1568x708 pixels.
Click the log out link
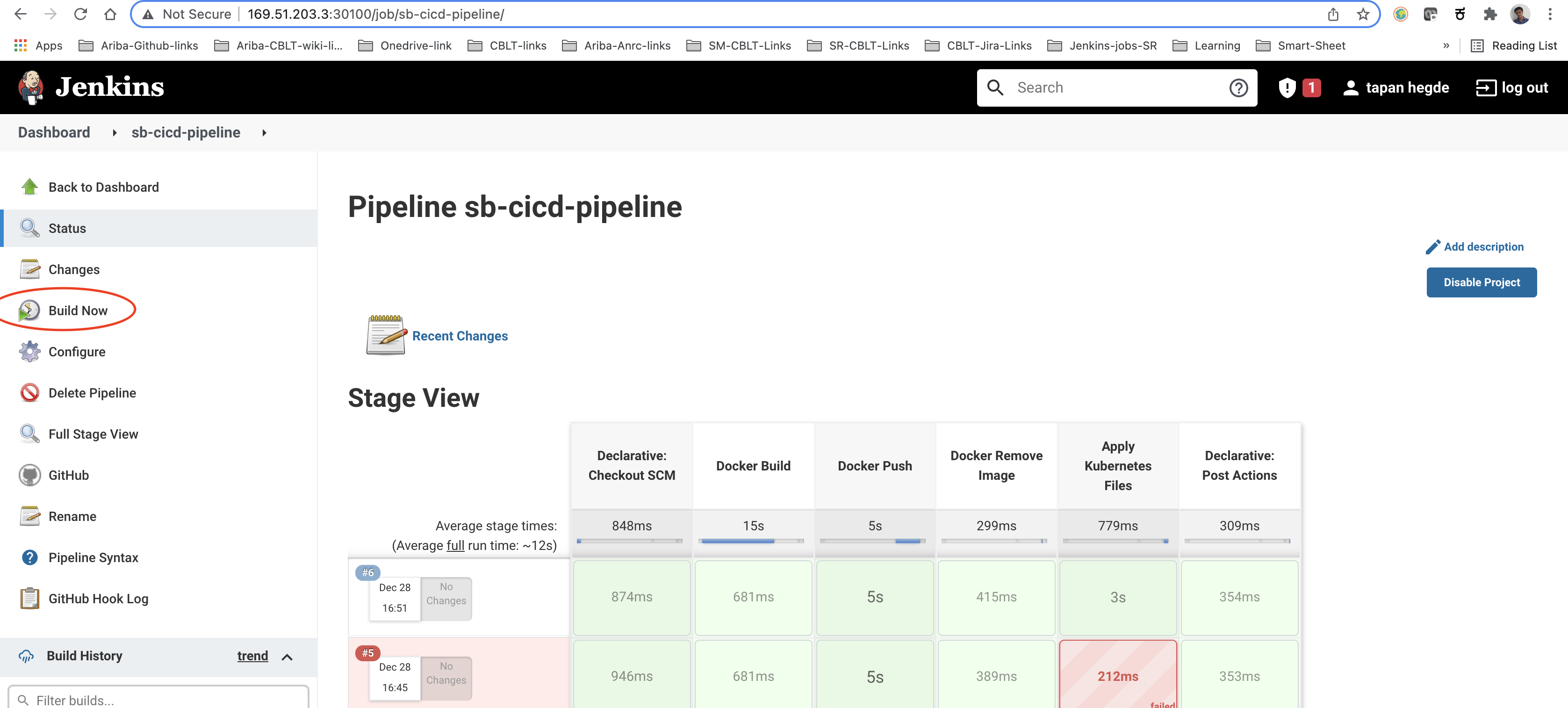(x=1511, y=87)
